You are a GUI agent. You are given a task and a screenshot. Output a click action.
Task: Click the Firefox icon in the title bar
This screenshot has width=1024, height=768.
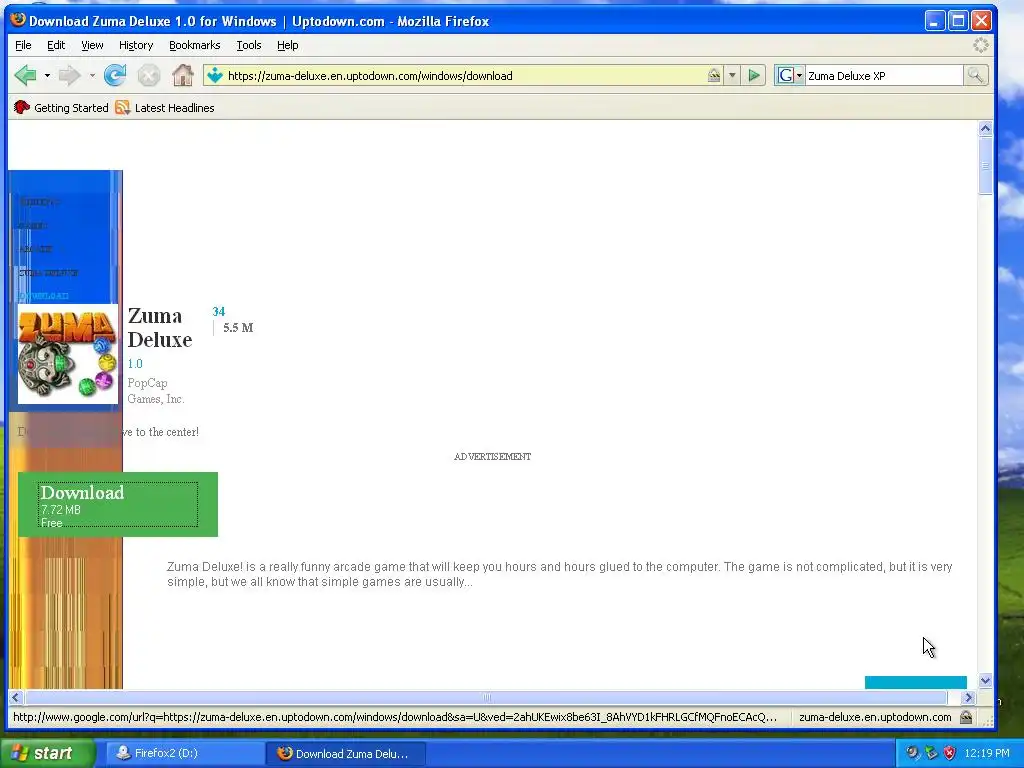[x=18, y=20]
